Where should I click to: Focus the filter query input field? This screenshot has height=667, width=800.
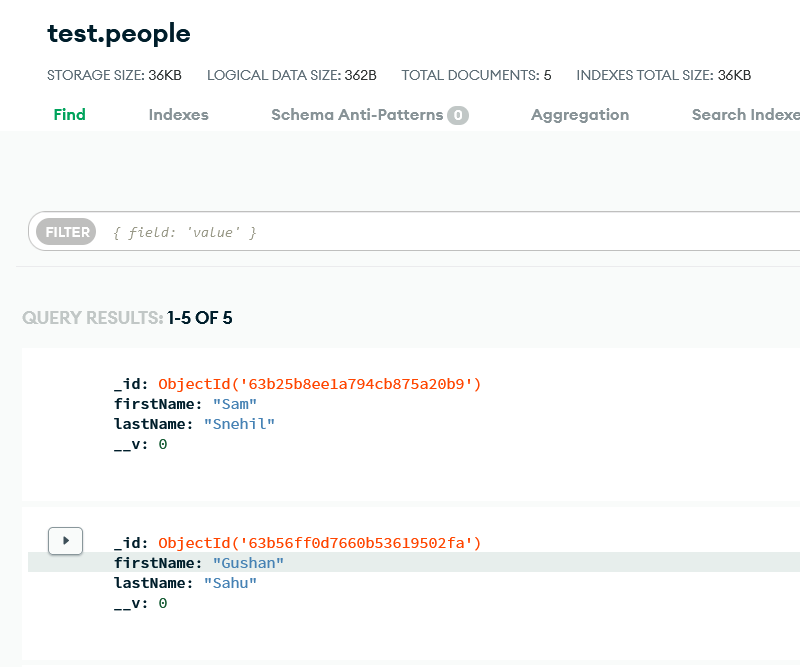450,232
